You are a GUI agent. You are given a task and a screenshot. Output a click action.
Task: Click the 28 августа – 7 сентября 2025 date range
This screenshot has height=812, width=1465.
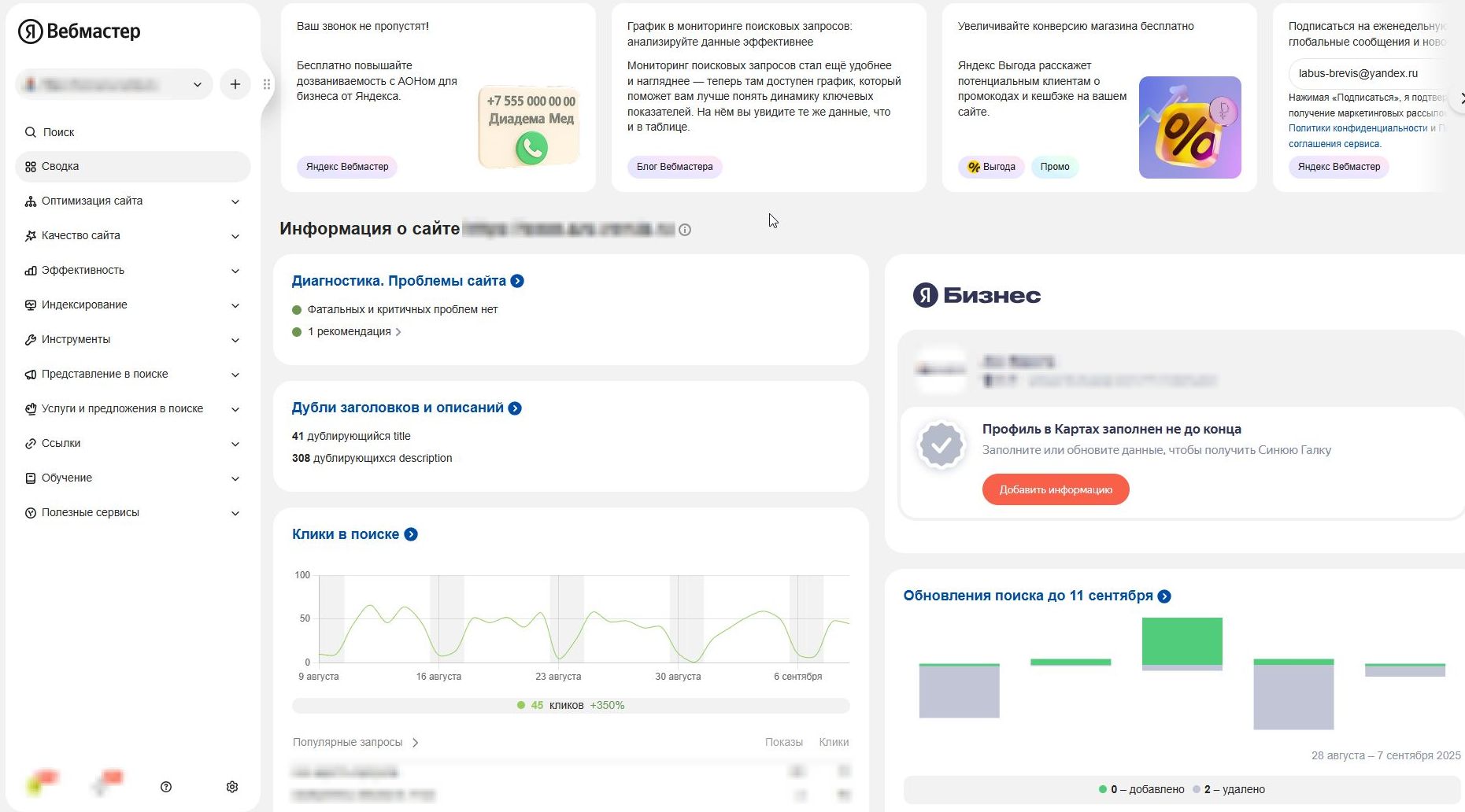point(1385,755)
